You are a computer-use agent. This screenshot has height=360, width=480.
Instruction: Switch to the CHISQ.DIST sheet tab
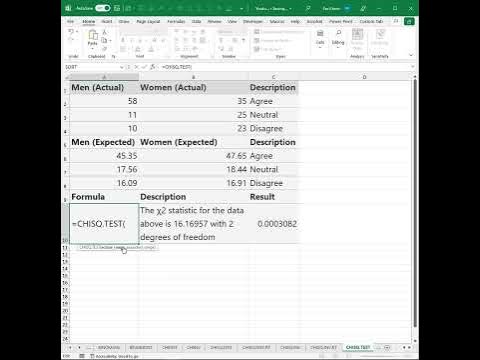(x=221, y=347)
